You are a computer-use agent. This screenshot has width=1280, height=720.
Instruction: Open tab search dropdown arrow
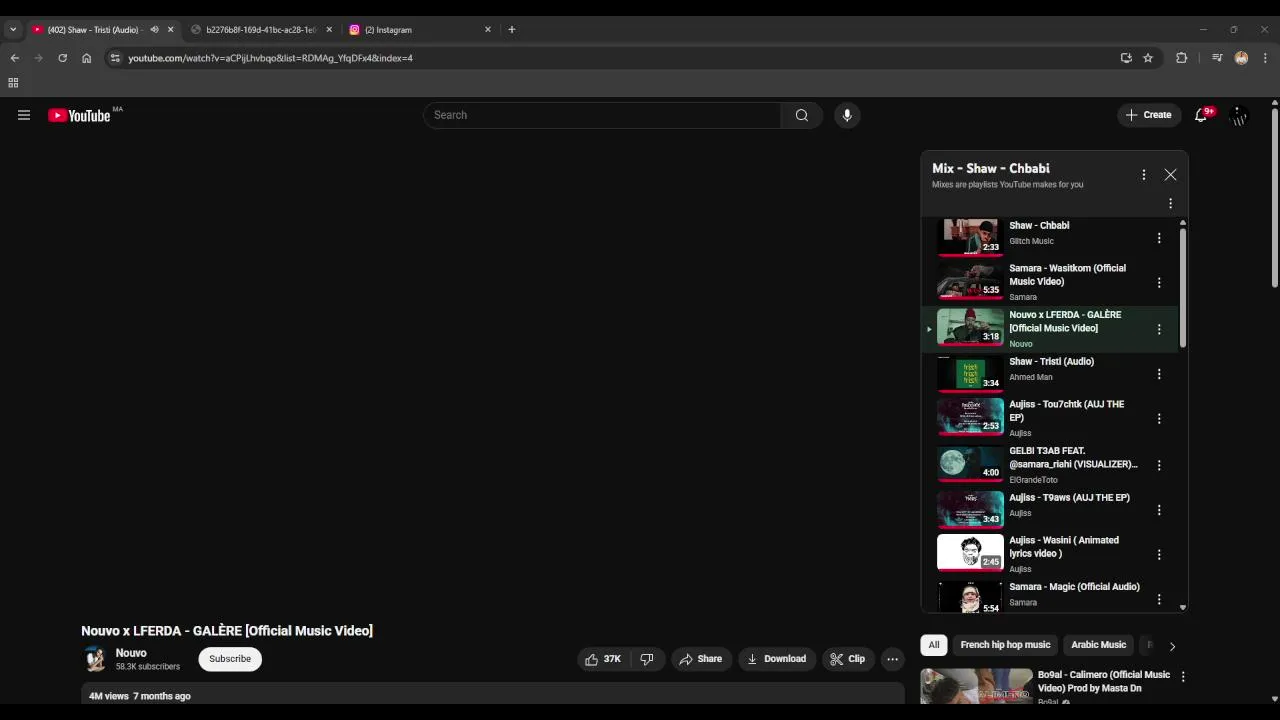click(13, 30)
